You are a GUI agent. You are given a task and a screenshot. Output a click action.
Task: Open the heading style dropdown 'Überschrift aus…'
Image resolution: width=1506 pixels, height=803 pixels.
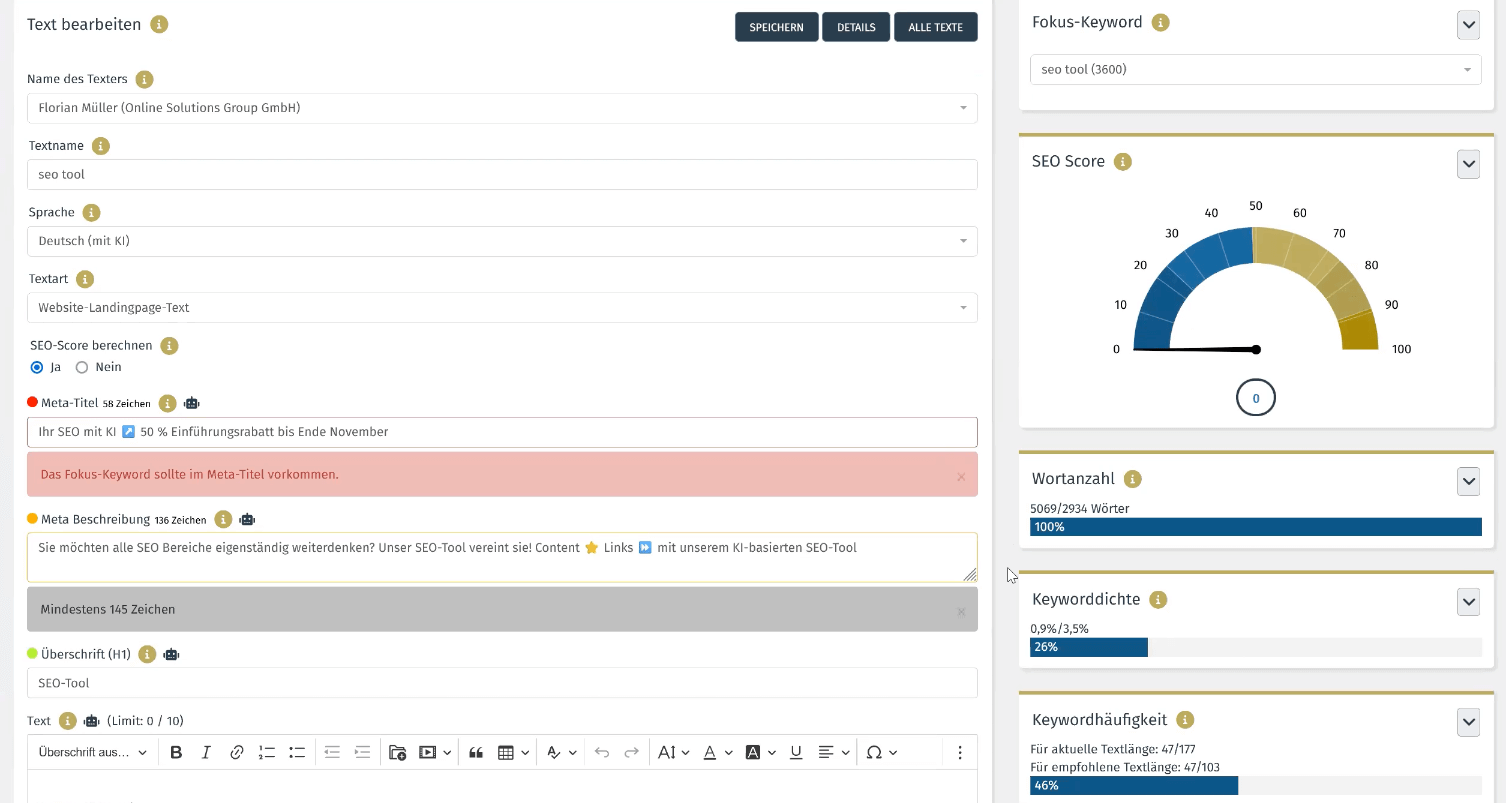pos(92,752)
